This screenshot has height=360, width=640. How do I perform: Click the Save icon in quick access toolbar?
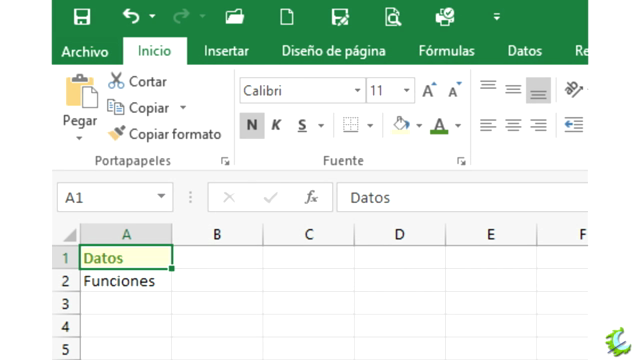tap(82, 17)
